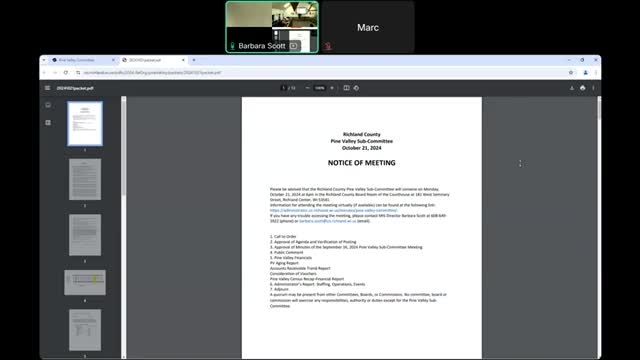Open the Chrome tab search dropdown
The height and width of the screenshot is (360, 640).
point(44,60)
